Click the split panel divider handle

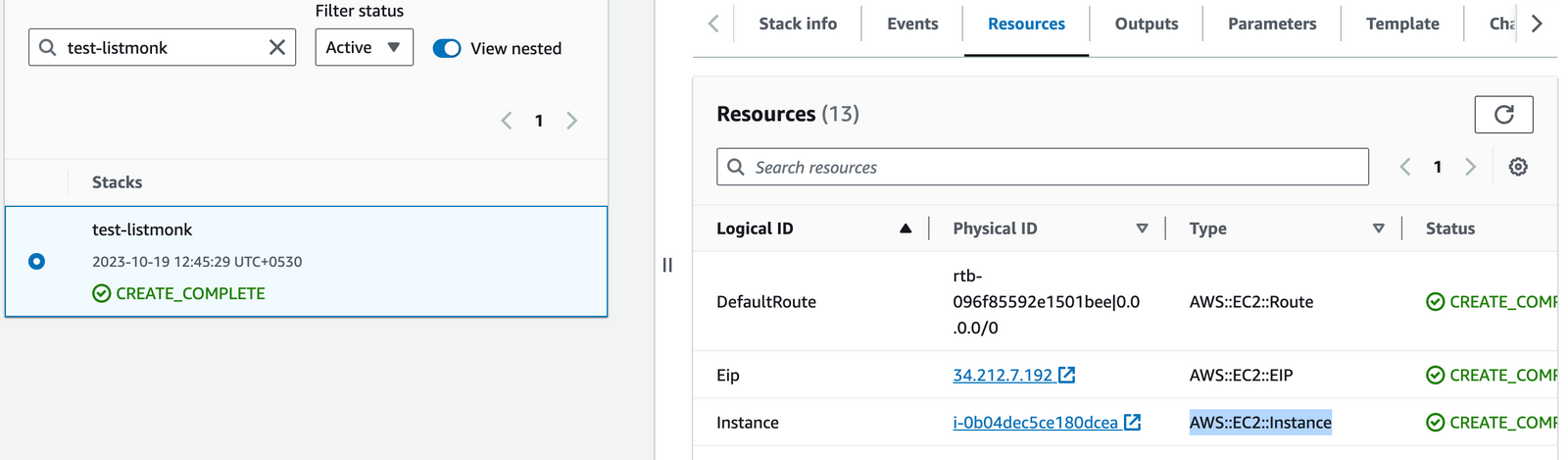pyautogui.click(x=667, y=265)
